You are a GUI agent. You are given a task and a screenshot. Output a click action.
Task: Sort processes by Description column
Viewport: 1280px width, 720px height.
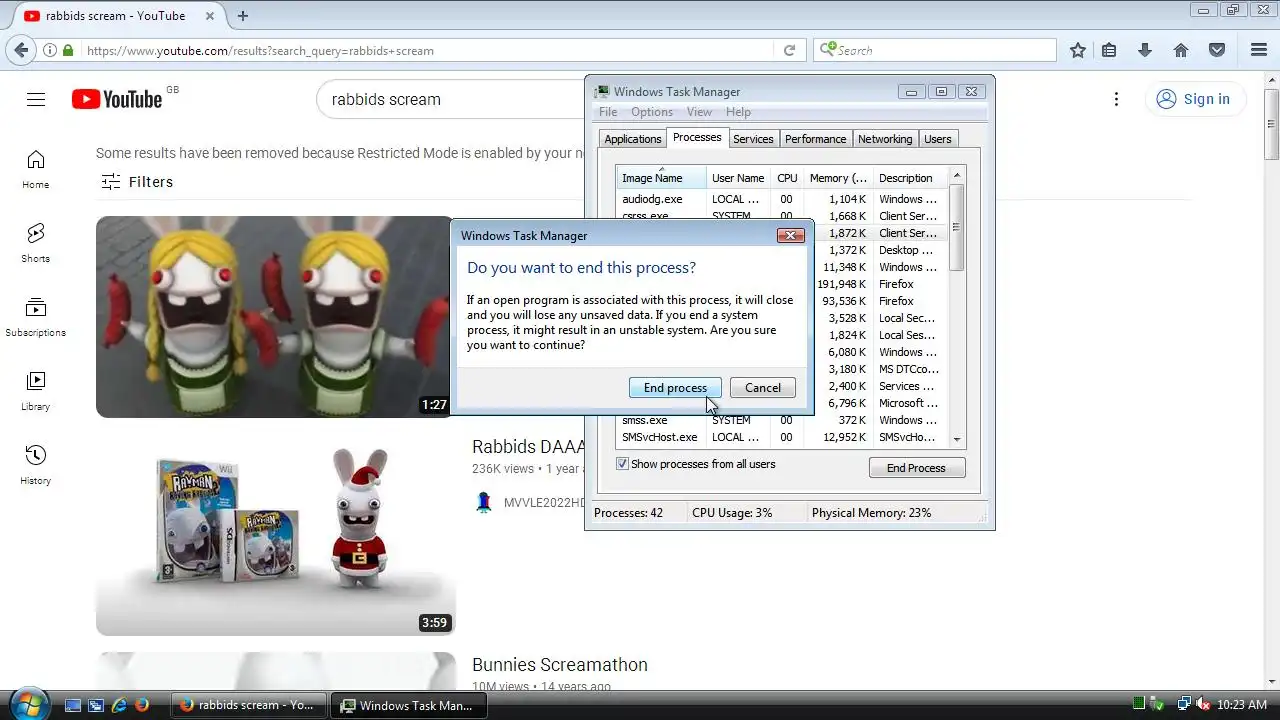pos(910,178)
